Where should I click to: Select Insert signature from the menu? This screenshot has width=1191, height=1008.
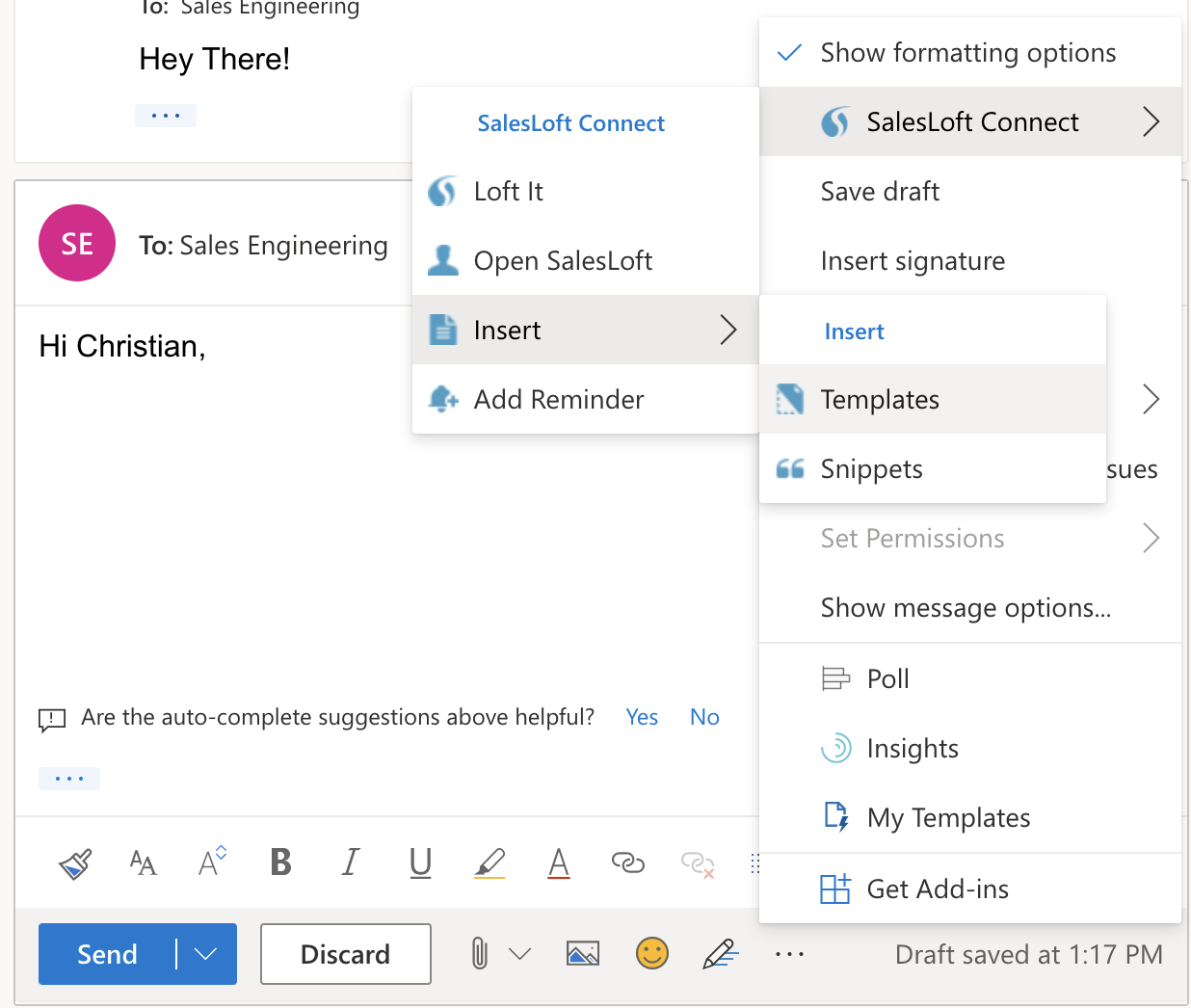point(913,260)
